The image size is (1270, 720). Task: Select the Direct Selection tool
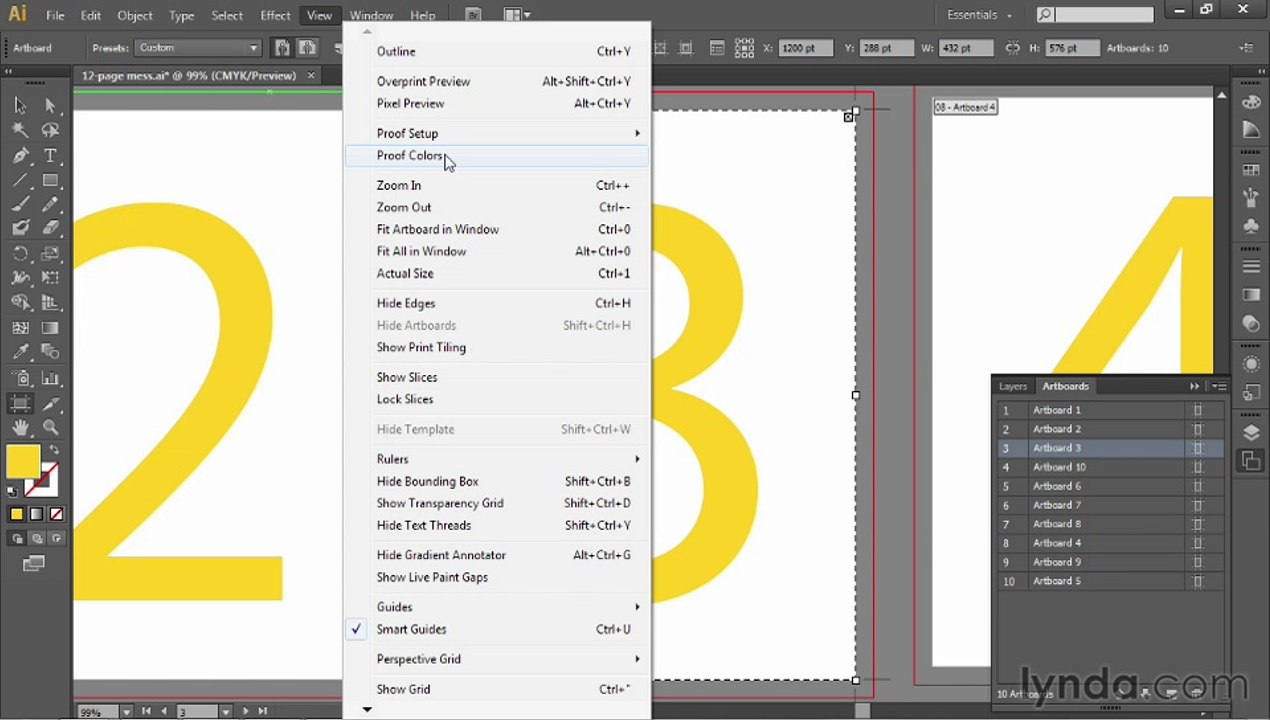(x=50, y=105)
